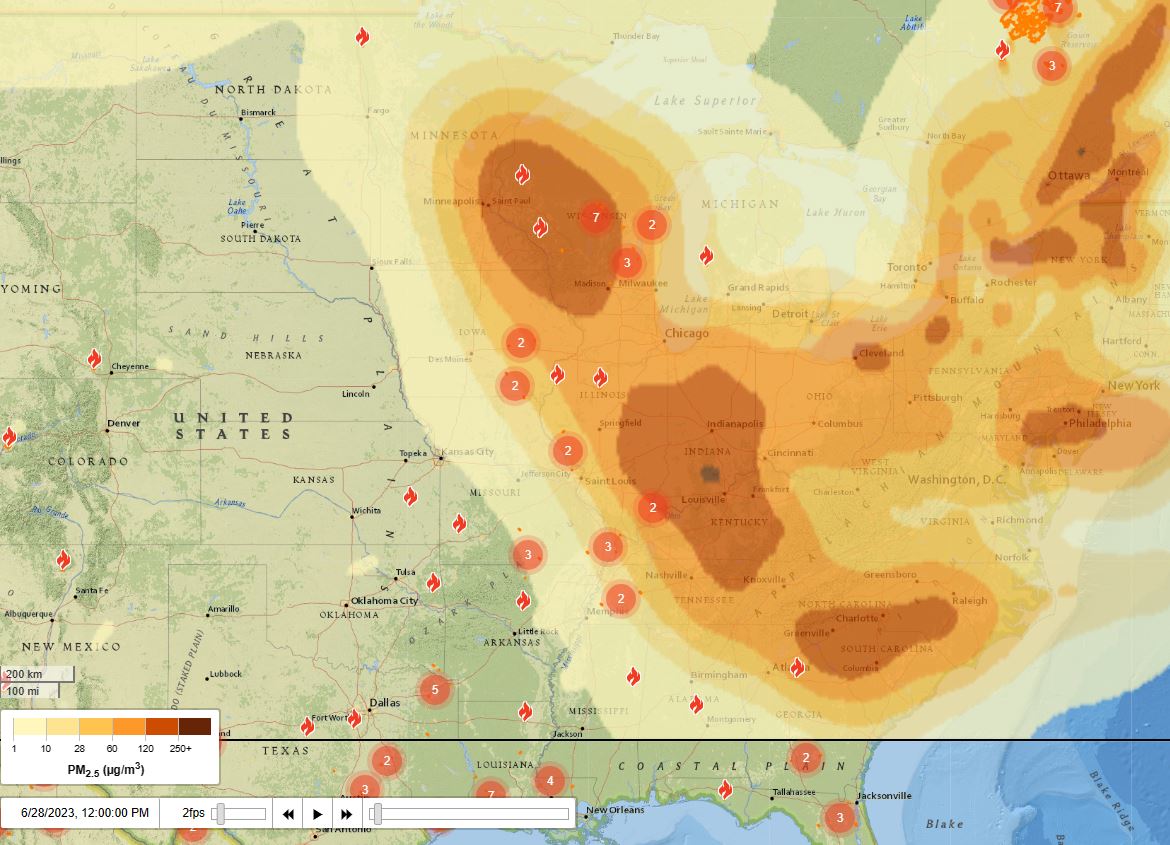
Task: Click the darkest brown 250+ legend swatch
Action: (x=195, y=726)
